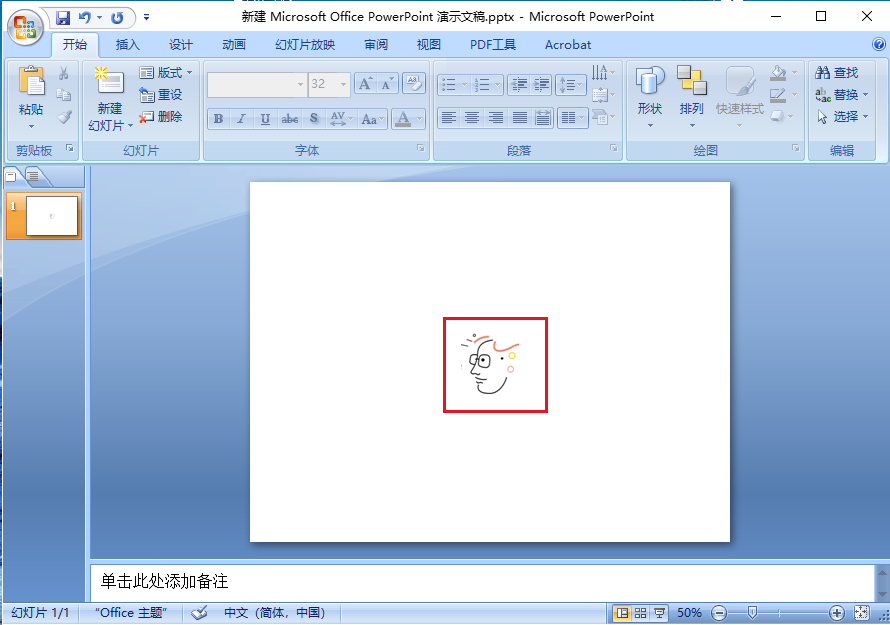Open the 幻灯片放映 ribbon tab
The height and width of the screenshot is (625, 890).
305,45
